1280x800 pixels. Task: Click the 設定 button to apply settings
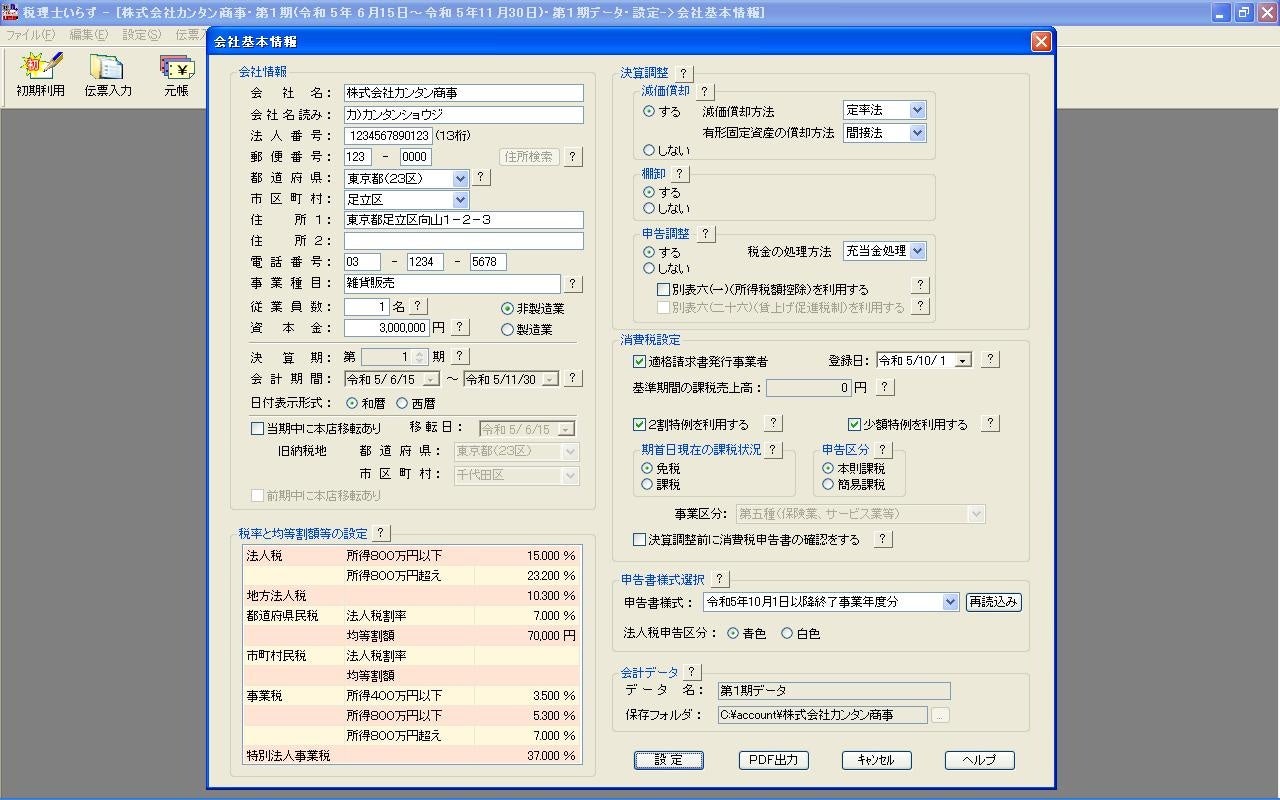click(x=669, y=760)
